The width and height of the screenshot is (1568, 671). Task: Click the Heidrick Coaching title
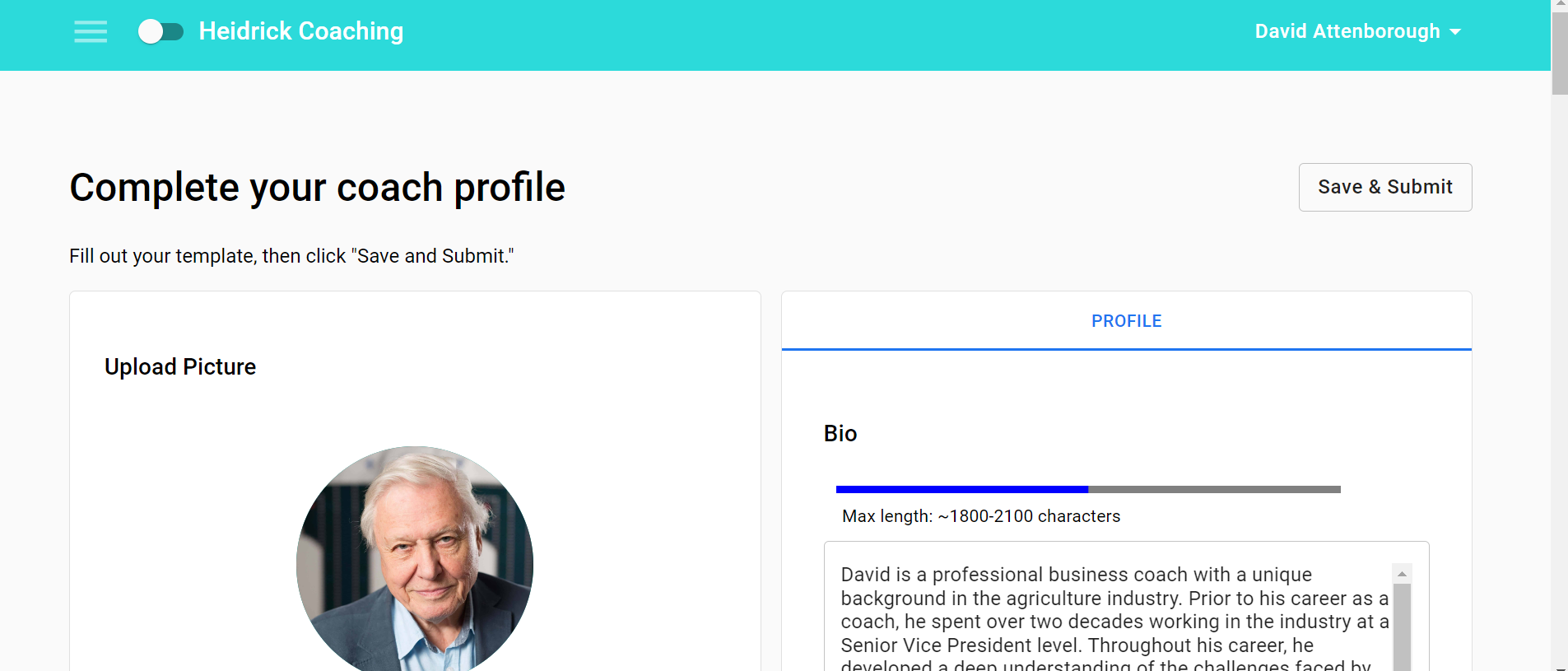pos(300,31)
